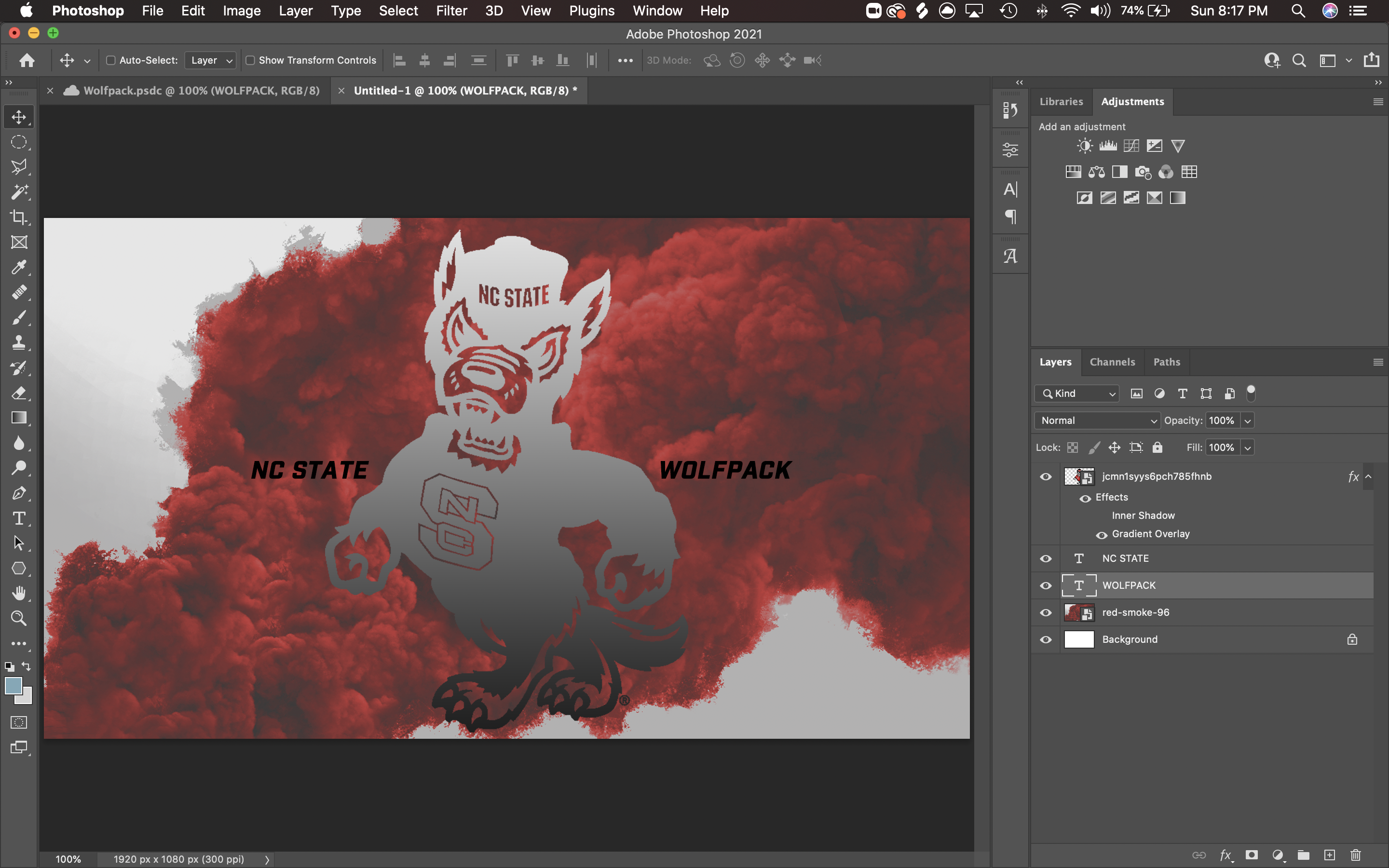The width and height of the screenshot is (1389, 868).
Task: Open the layer filter Kind dropdown
Action: [x=1077, y=394]
